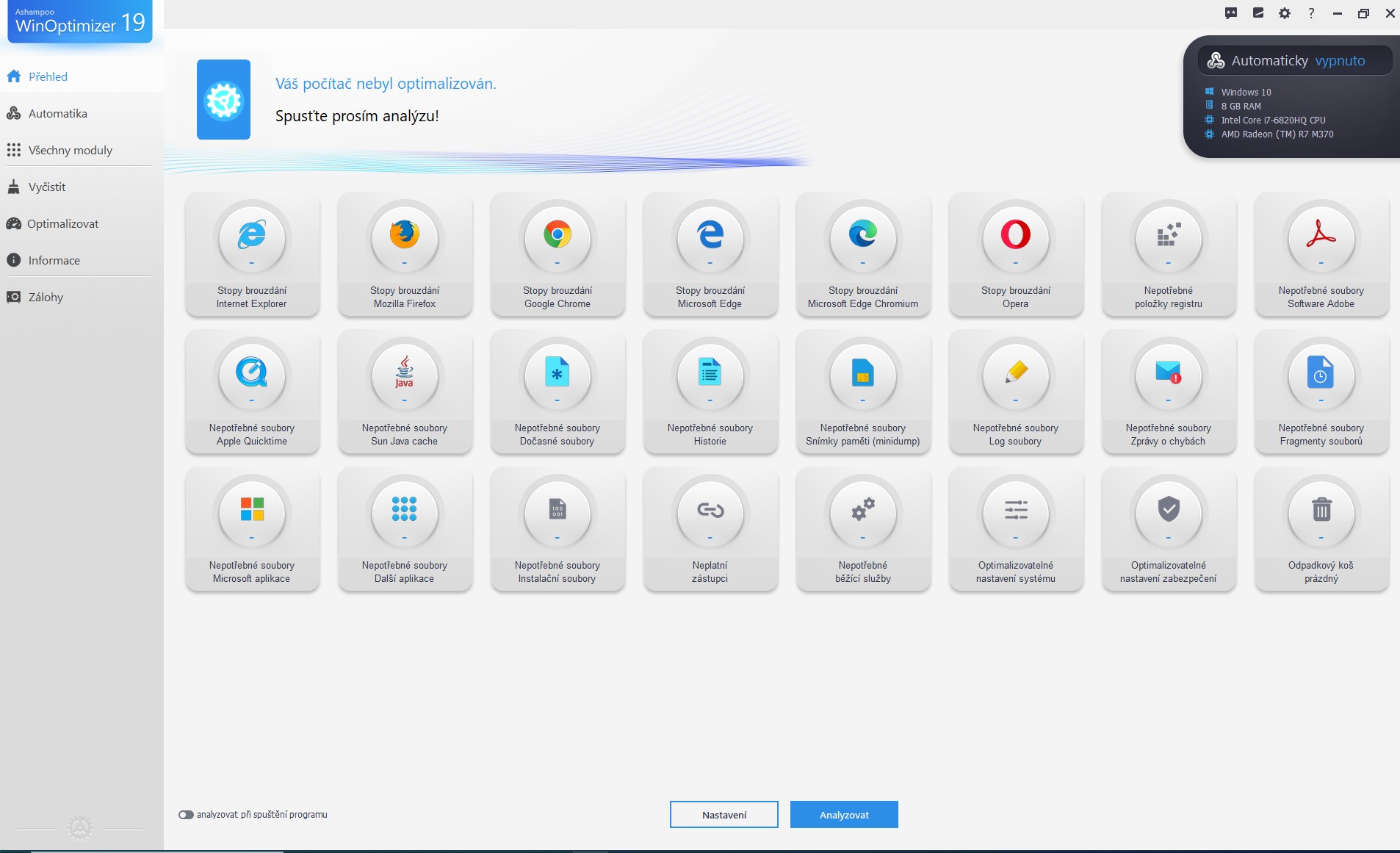Open the Opera browsing traces tile
Screen dimensions: 1400x853
(1016, 254)
